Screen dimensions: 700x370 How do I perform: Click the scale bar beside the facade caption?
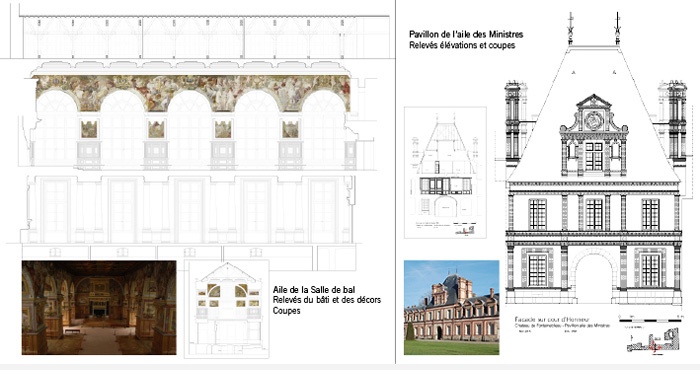(x=651, y=319)
